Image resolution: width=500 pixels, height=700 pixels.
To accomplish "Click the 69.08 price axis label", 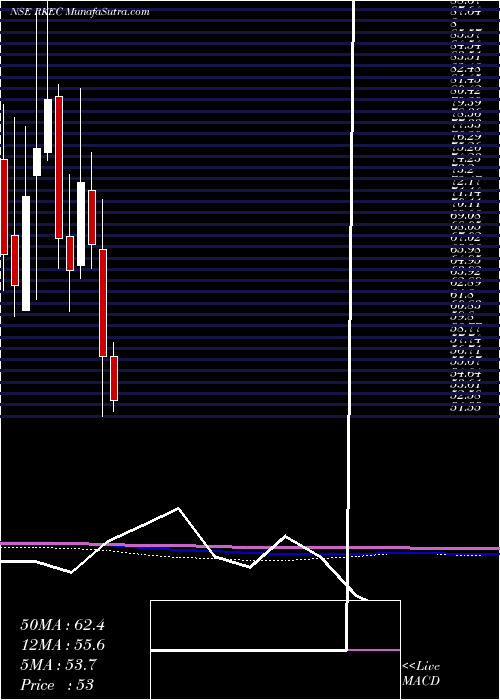I will click(x=466, y=216).
